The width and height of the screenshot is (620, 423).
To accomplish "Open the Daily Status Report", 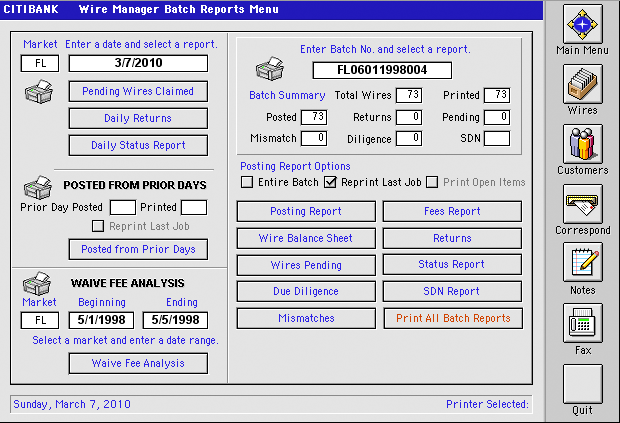I will pos(138,145).
